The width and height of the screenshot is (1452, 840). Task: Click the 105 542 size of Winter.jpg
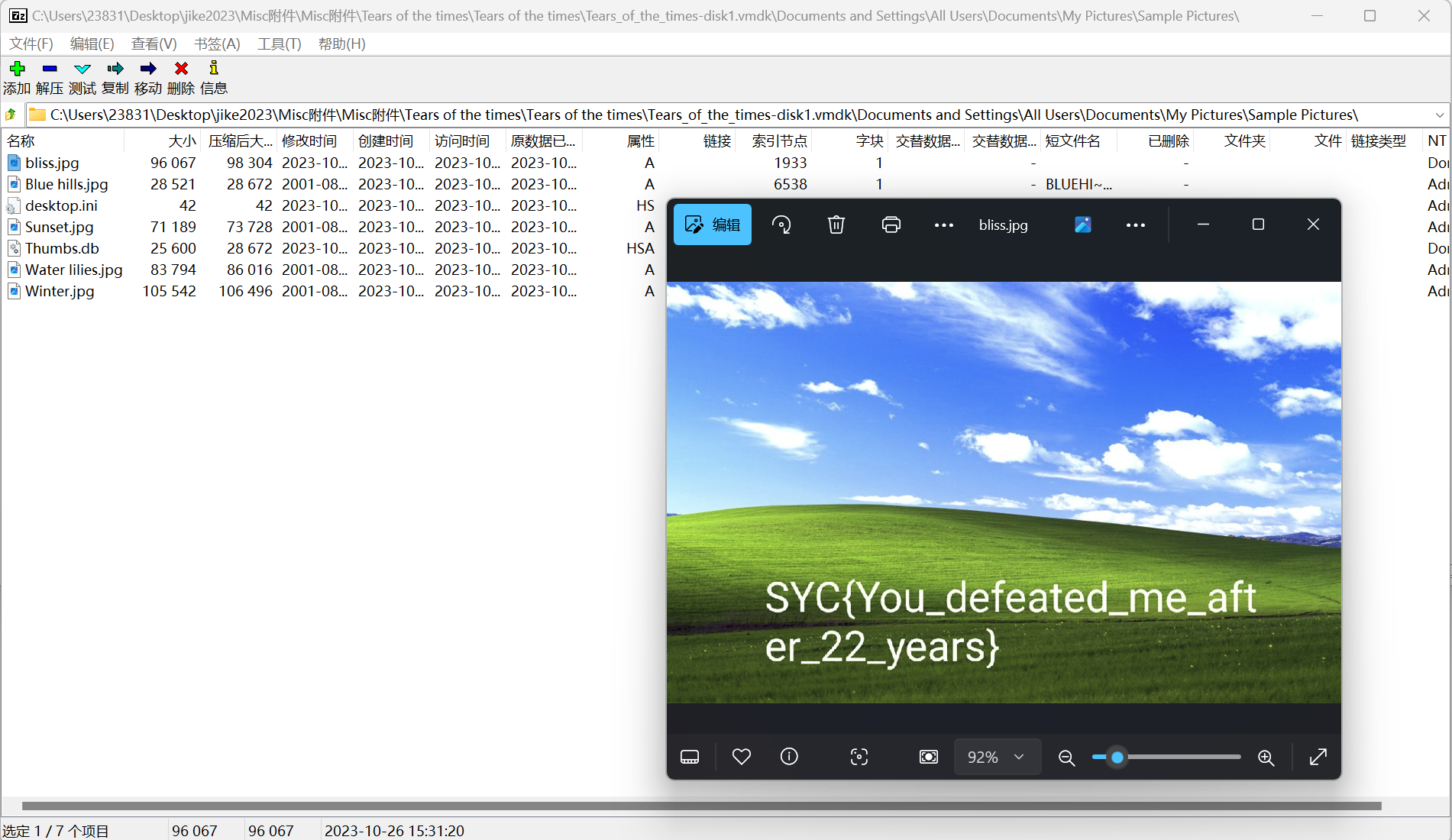[x=170, y=291]
